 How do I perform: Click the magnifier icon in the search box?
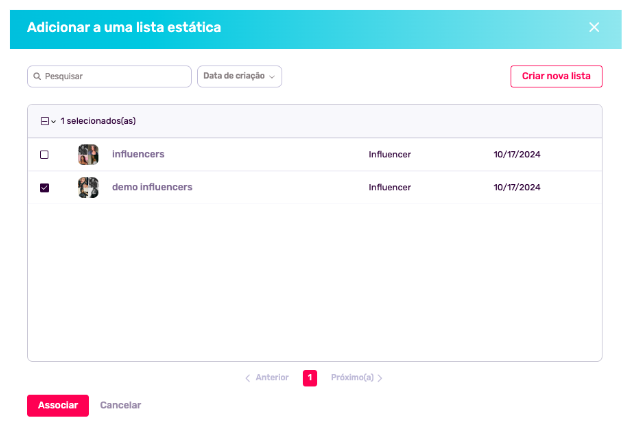click(x=37, y=76)
